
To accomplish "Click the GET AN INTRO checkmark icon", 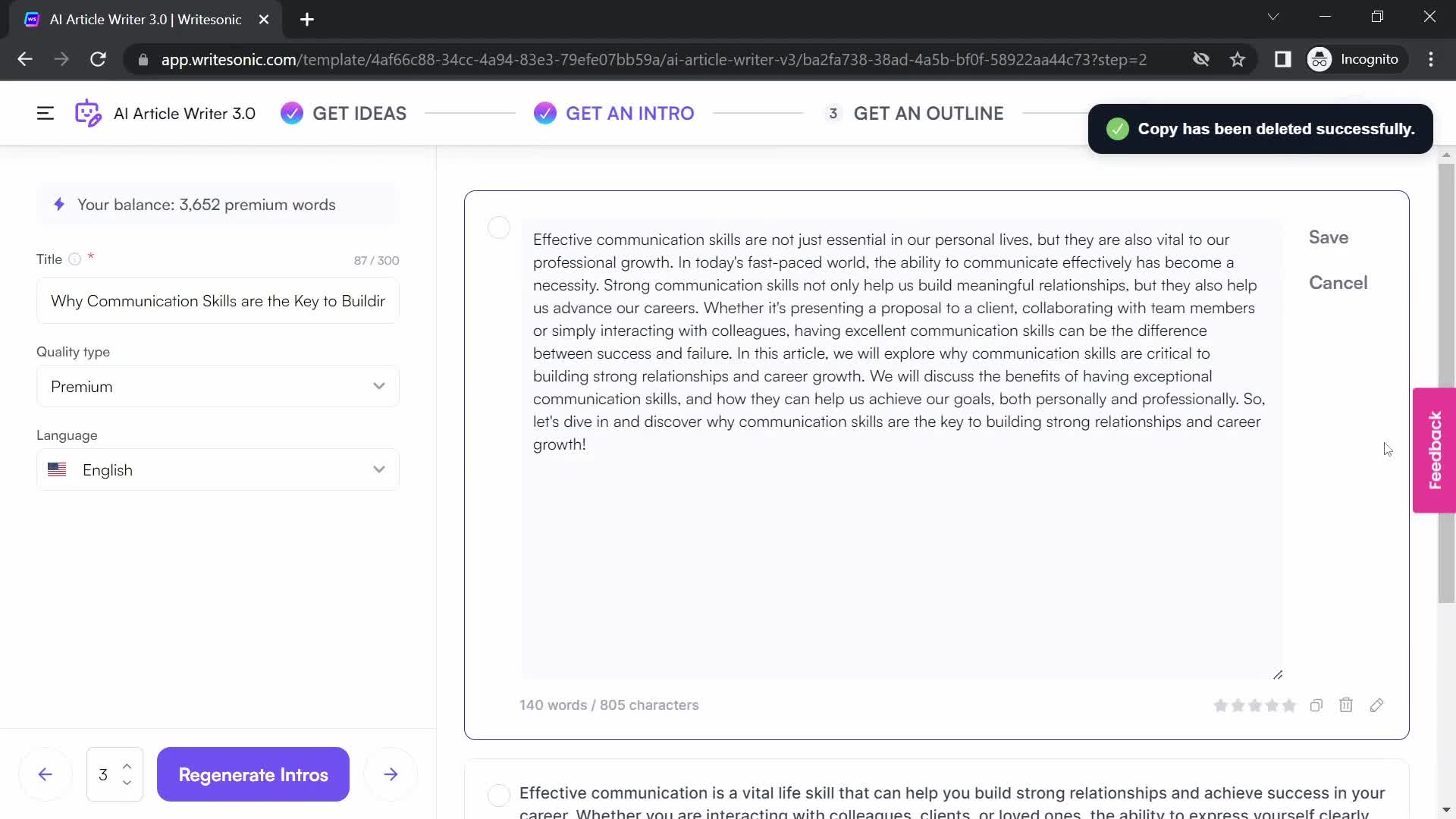I will (545, 113).
